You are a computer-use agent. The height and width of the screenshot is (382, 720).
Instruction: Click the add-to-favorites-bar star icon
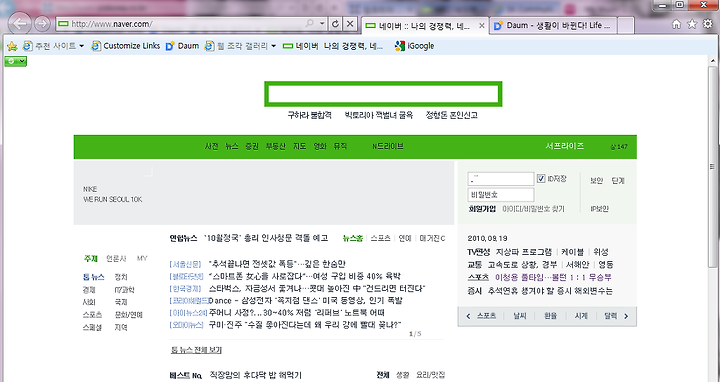click(x=12, y=46)
